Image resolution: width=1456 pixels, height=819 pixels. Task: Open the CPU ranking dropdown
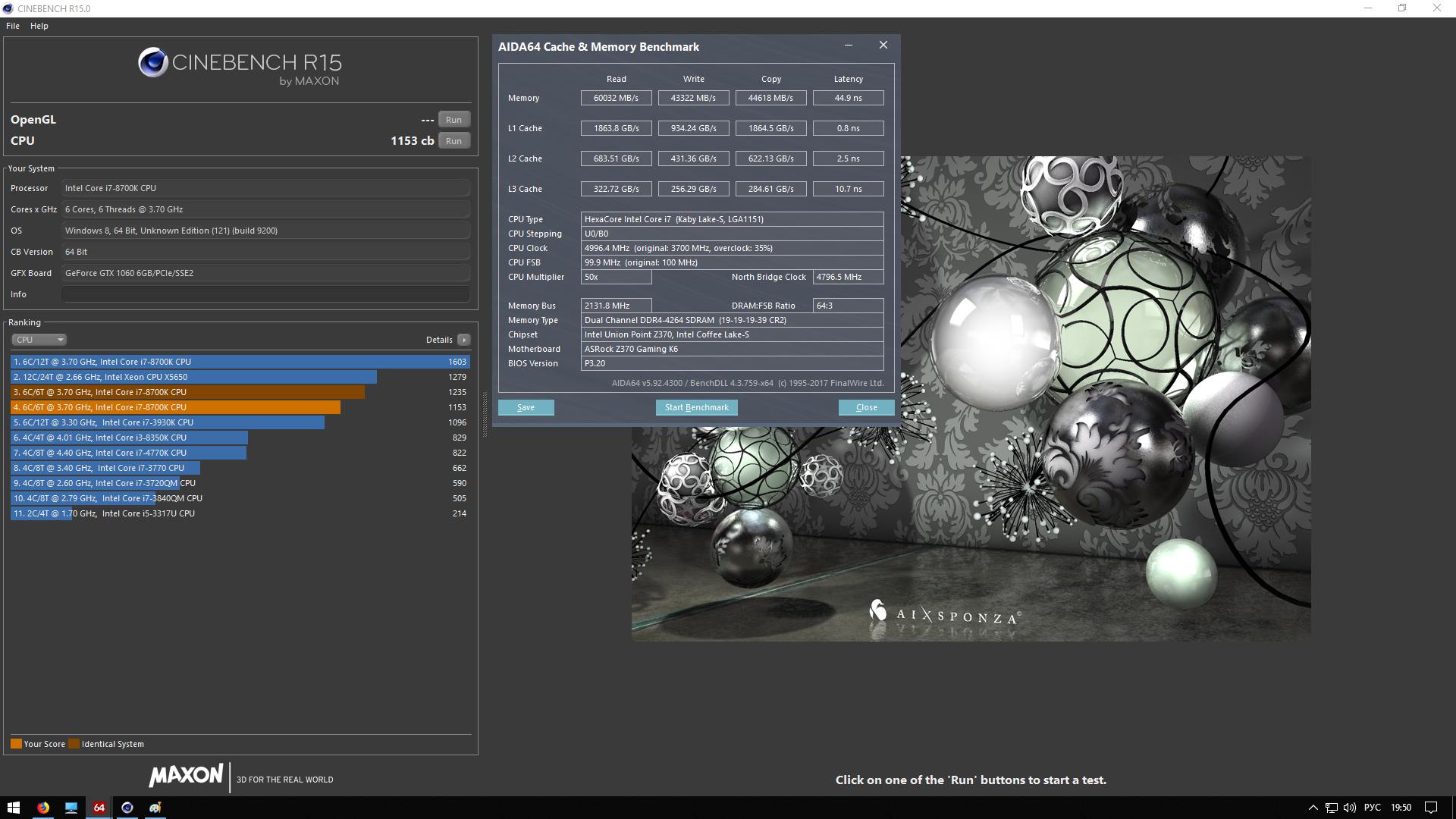39,340
